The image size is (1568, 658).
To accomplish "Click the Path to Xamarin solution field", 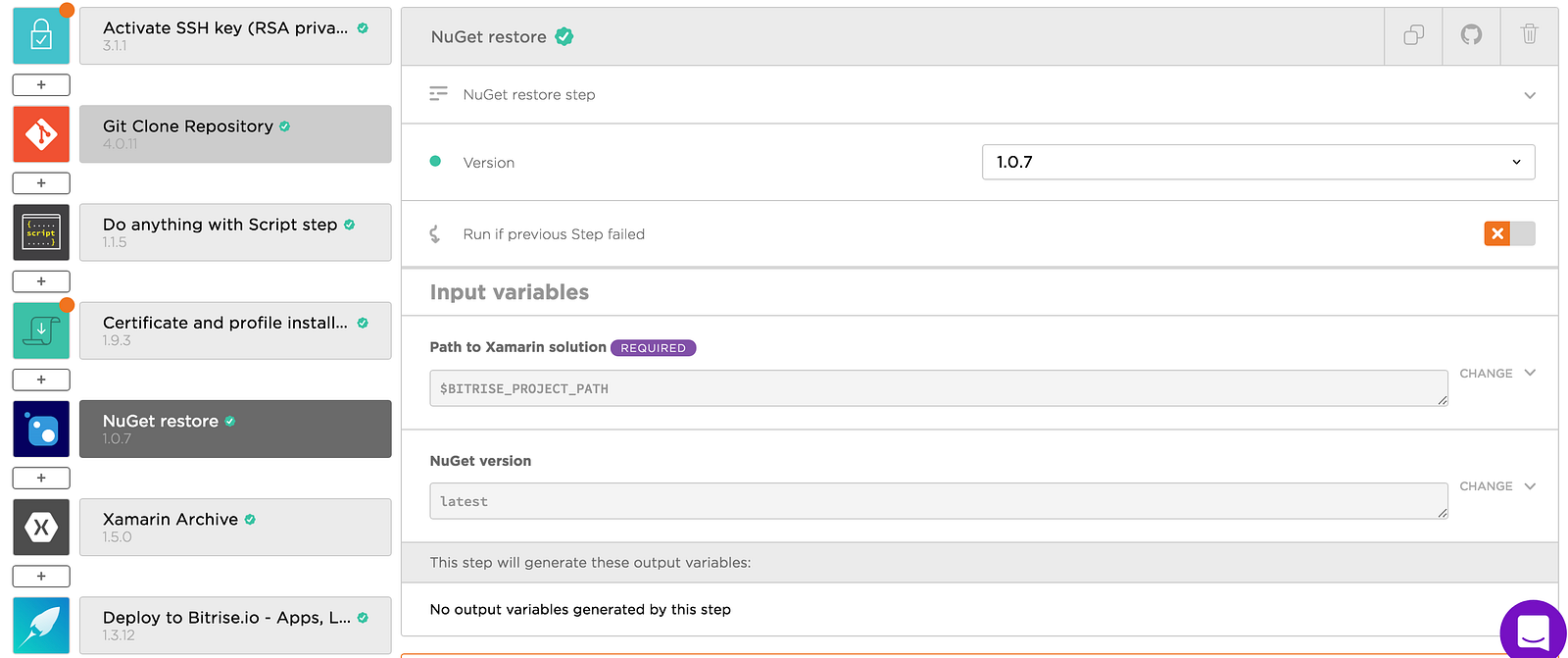I will 938,388.
